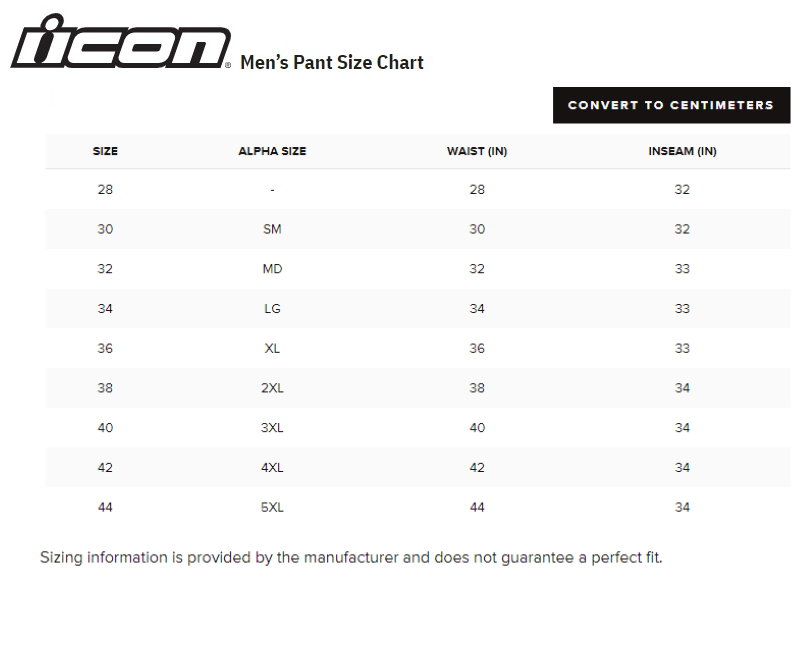Select the SM alpha size cell

pos(272,229)
